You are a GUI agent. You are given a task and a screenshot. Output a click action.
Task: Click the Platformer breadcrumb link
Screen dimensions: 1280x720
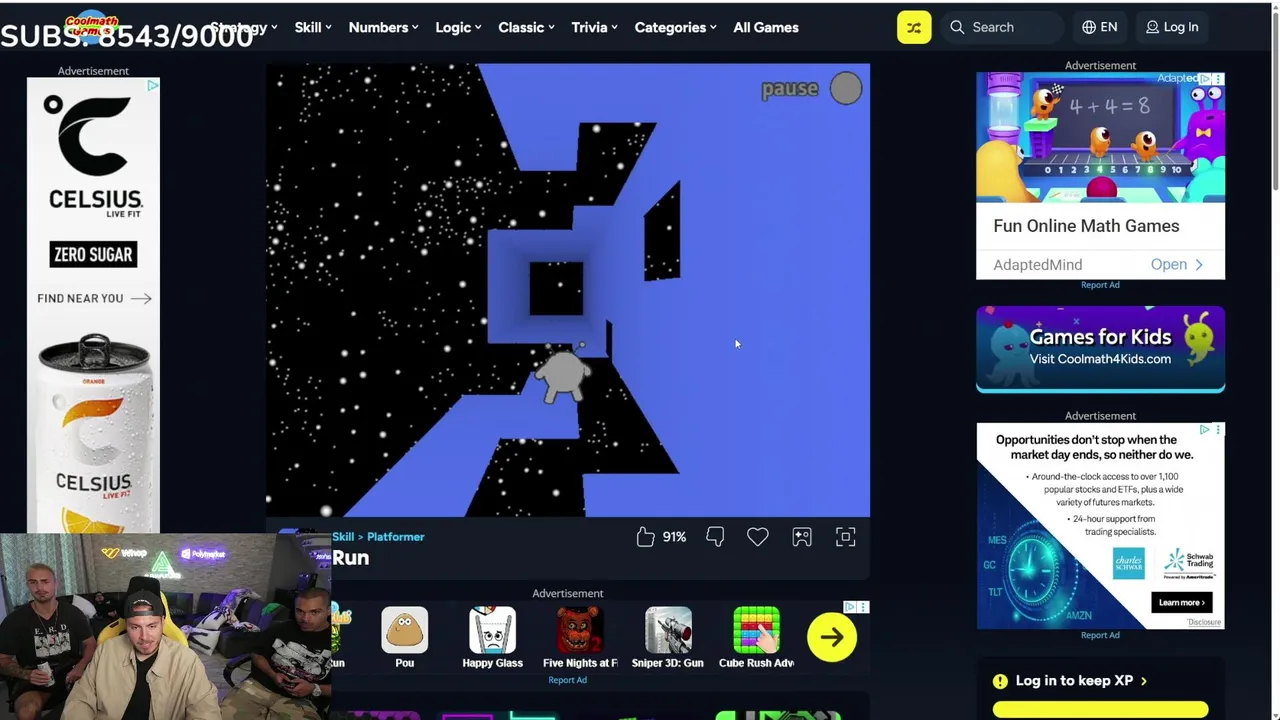pos(396,537)
